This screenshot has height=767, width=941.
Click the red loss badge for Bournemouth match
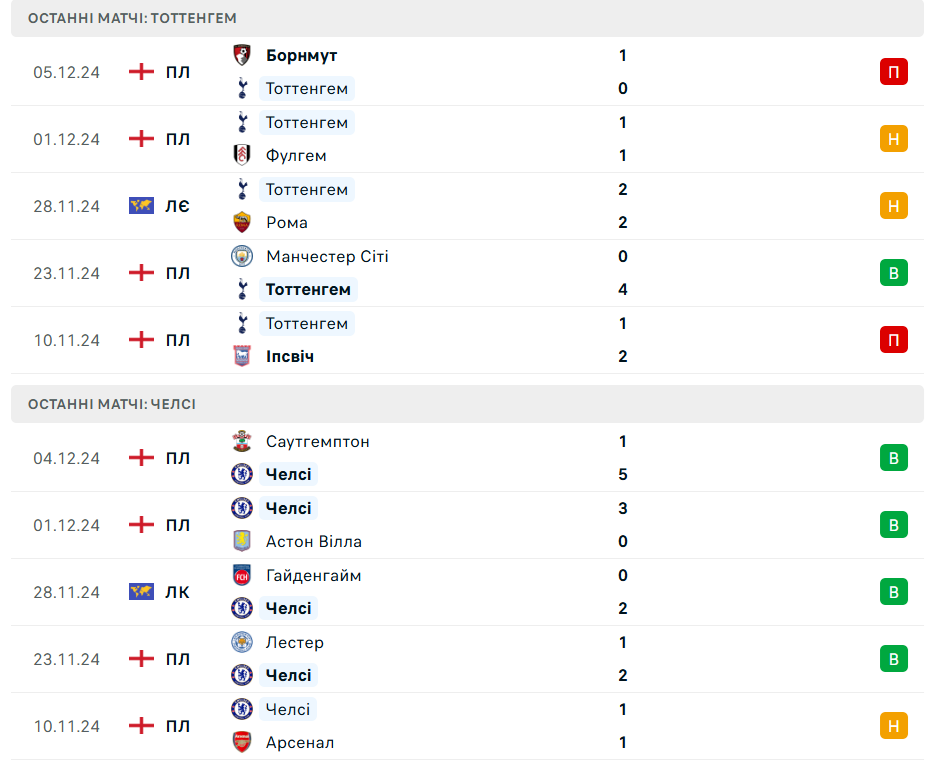pos(893,72)
